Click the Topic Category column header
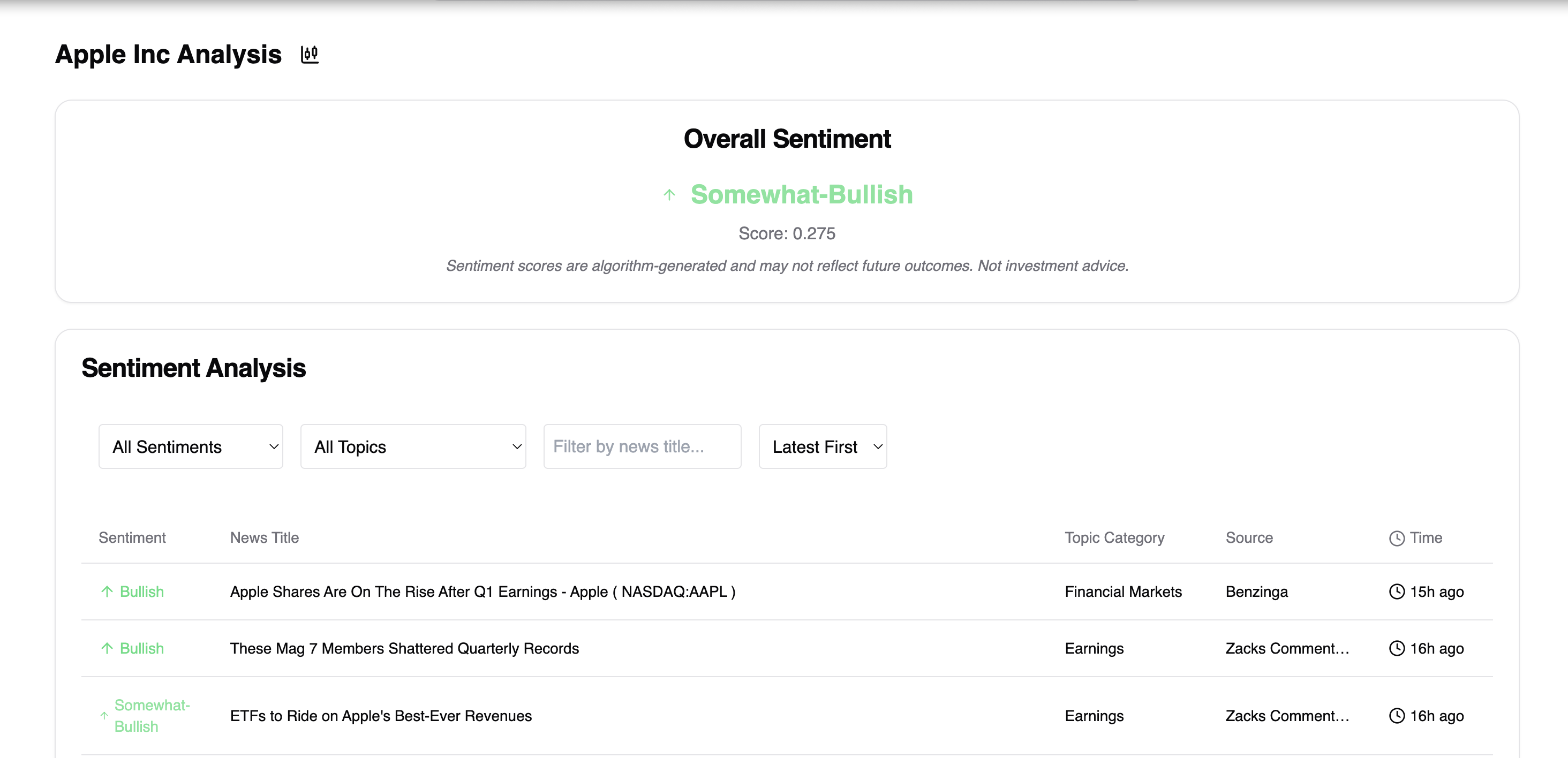 pos(1114,538)
